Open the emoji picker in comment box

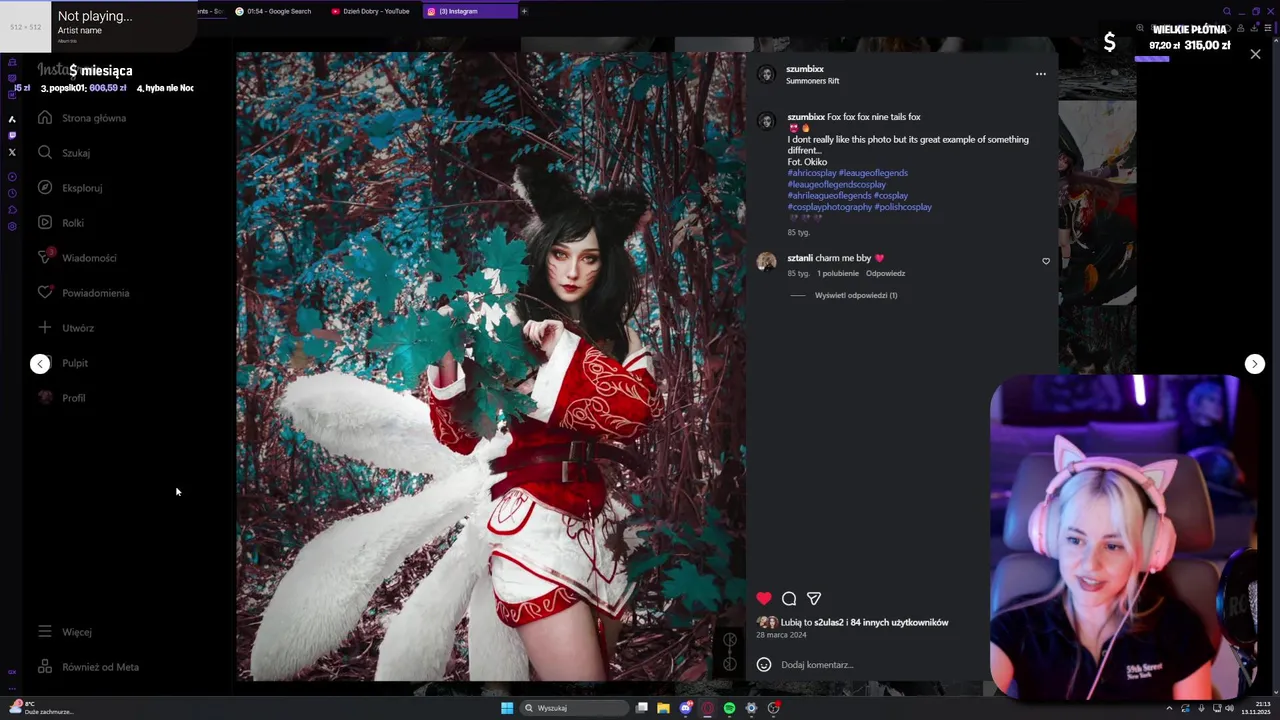click(x=764, y=665)
